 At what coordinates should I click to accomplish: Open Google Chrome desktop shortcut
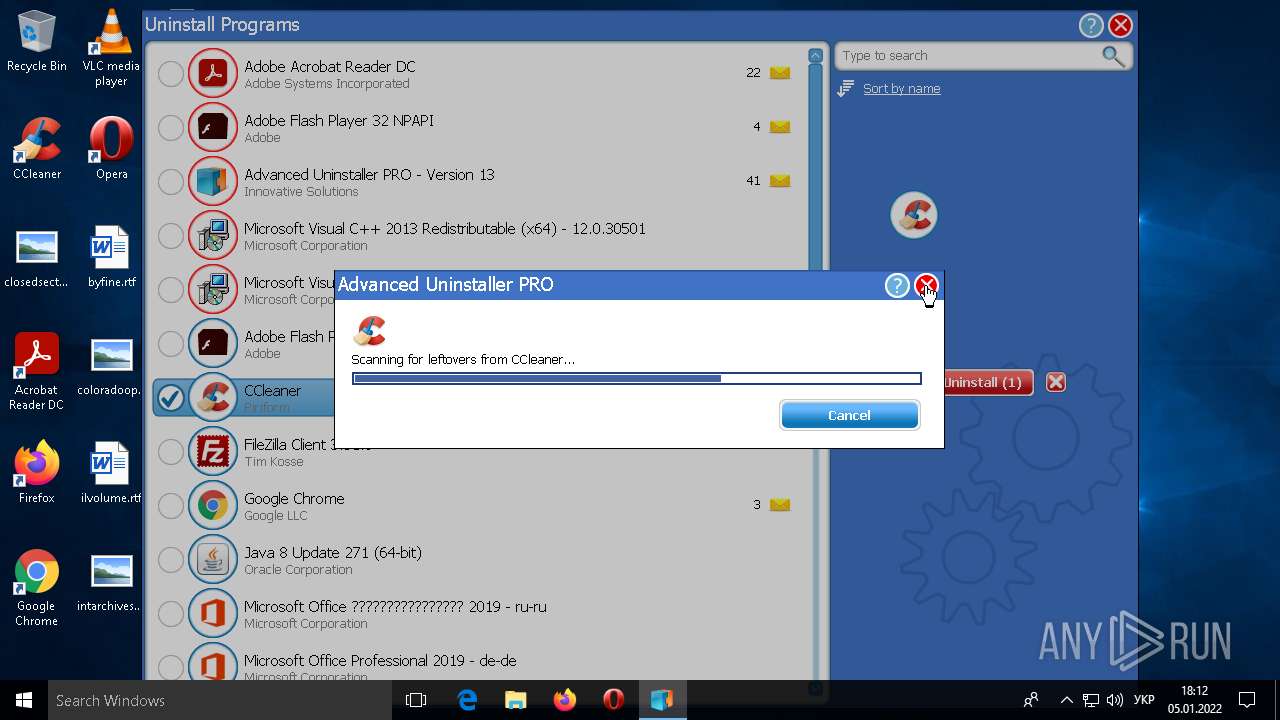37,587
